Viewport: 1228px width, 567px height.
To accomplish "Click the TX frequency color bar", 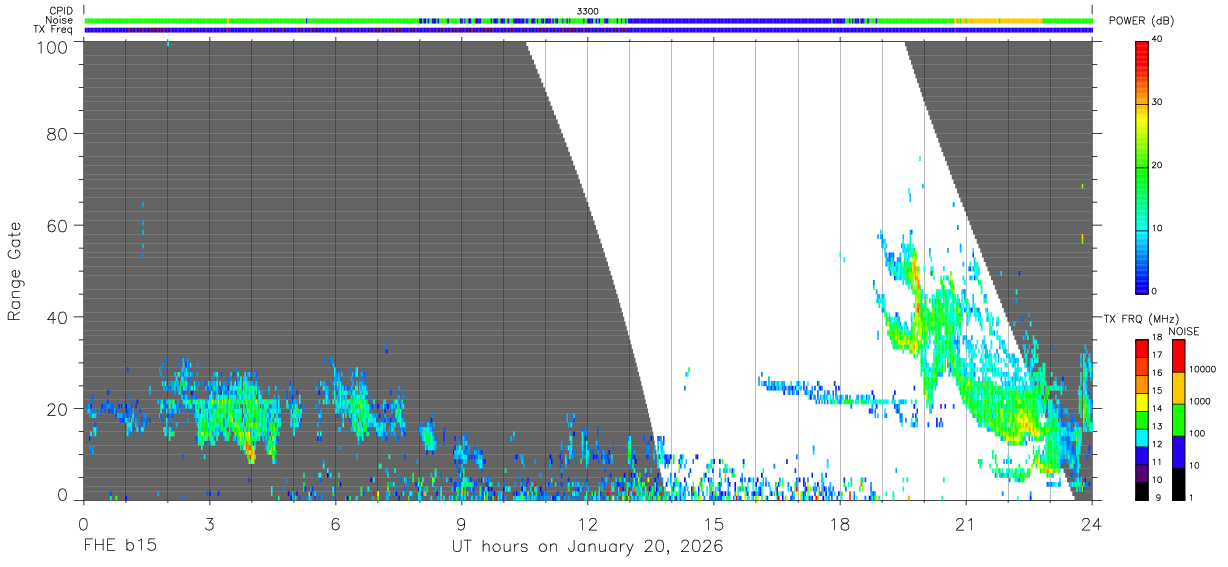I will point(1141,419).
